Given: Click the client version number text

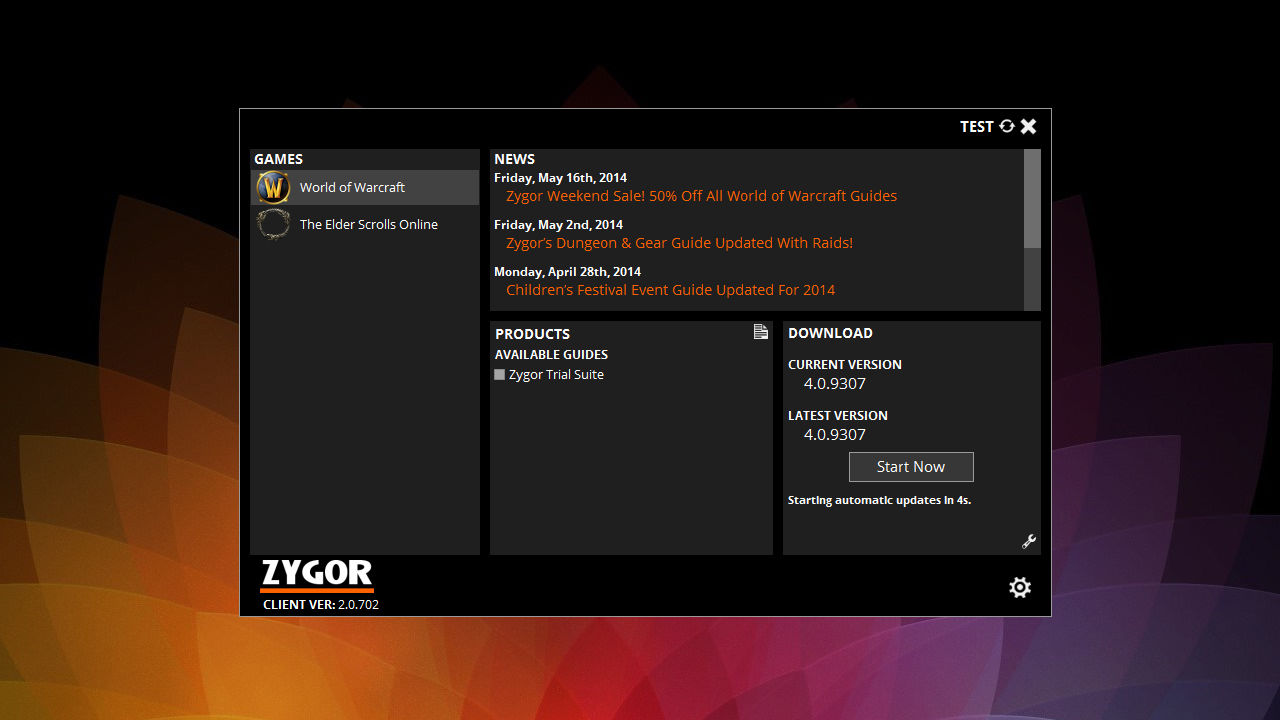Looking at the screenshot, I should (358, 604).
